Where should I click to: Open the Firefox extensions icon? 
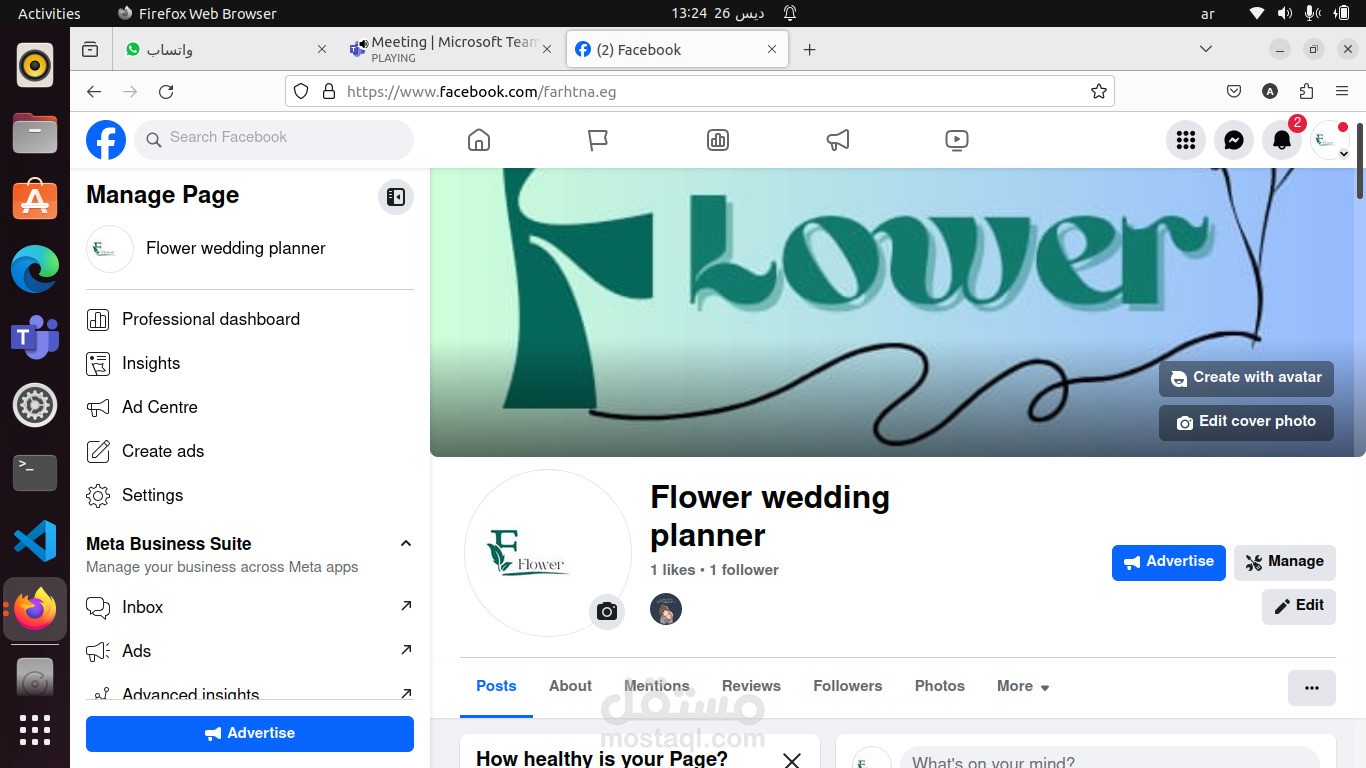pyautogui.click(x=1306, y=91)
